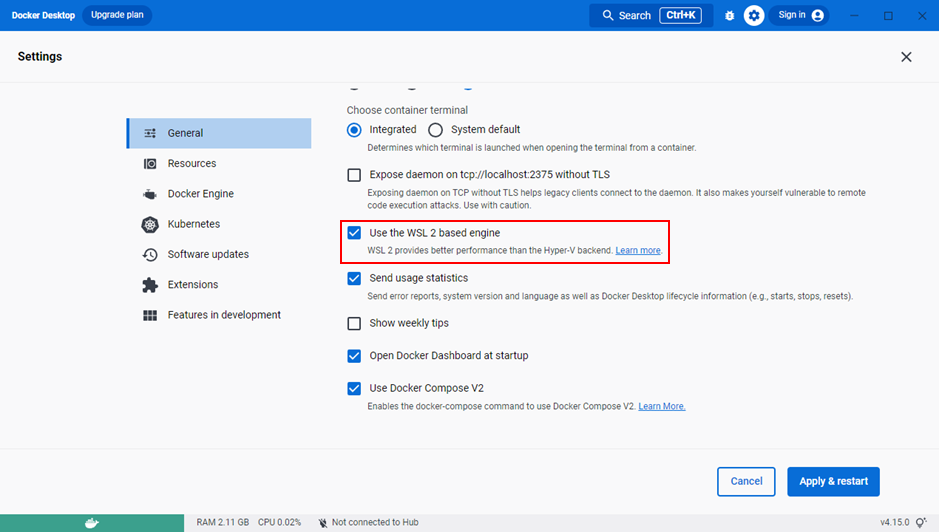Image resolution: width=939 pixels, height=532 pixels.
Task: Click the CPU 0.02% status text
Action: (280, 522)
